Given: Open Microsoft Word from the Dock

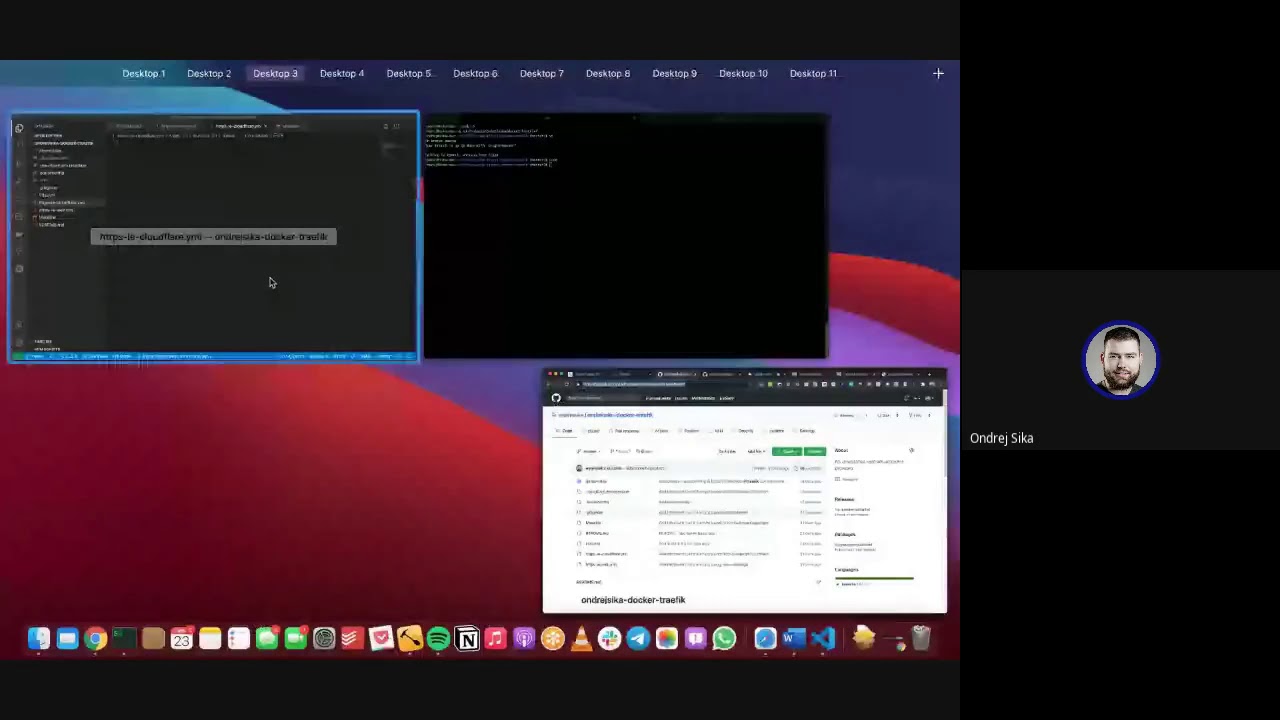Looking at the screenshot, I should pyautogui.click(x=794, y=638).
